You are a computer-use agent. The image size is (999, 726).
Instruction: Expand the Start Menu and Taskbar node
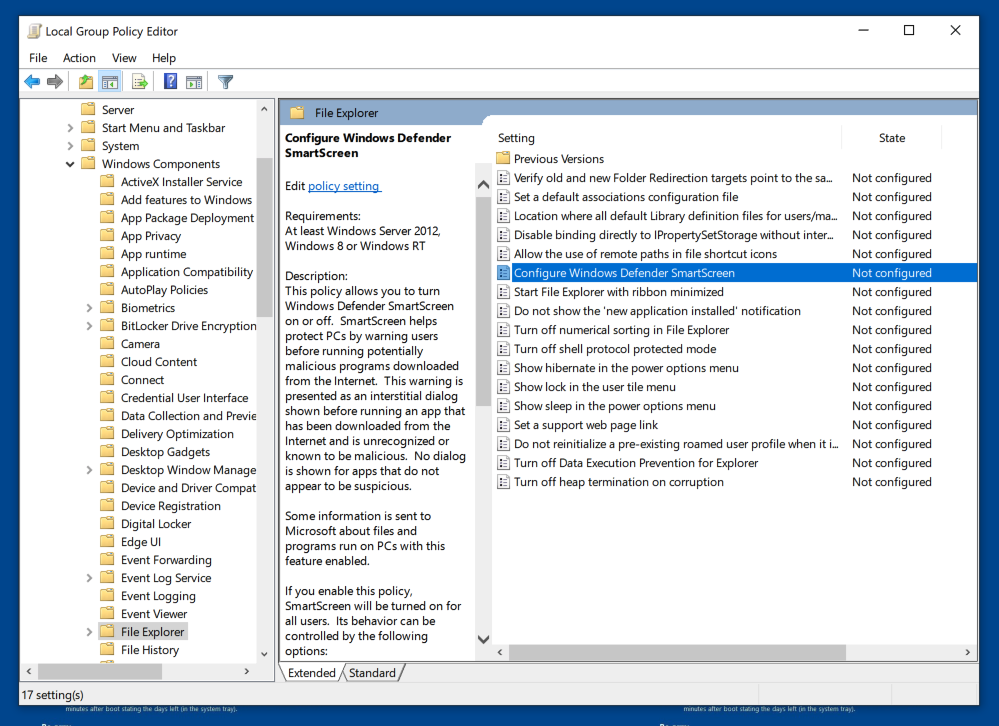click(x=71, y=128)
